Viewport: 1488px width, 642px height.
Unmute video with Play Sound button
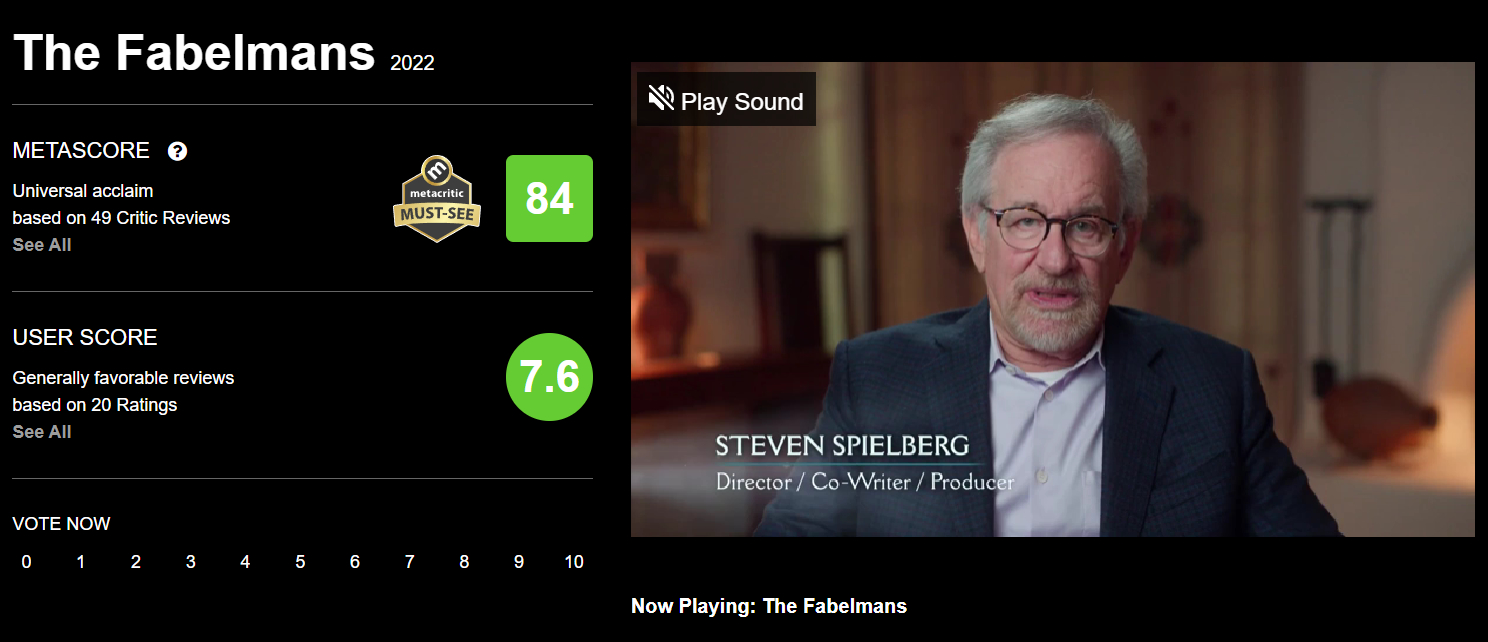coord(726,100)
